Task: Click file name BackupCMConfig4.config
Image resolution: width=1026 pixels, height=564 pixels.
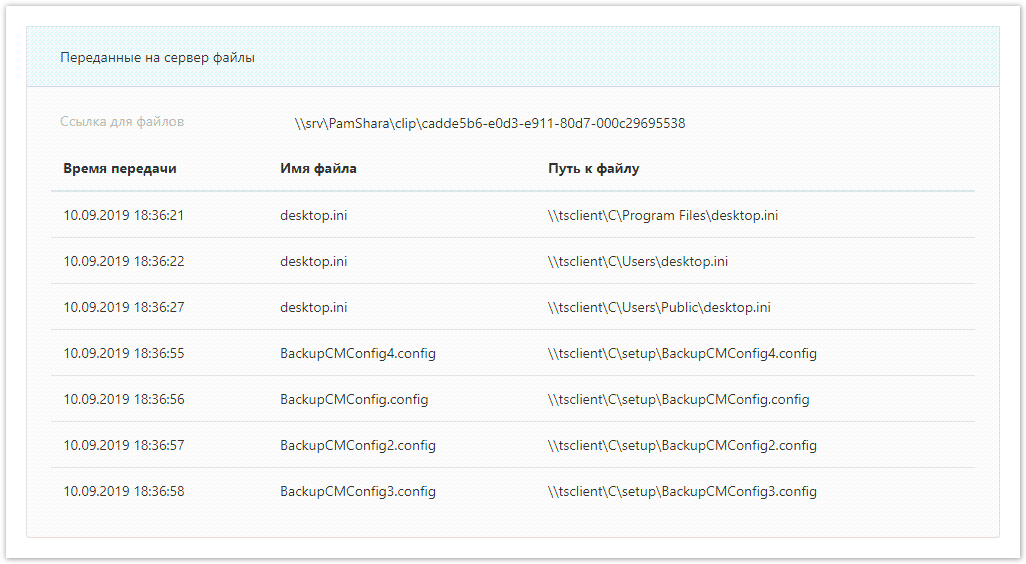Action: click(x=357, y=353)
